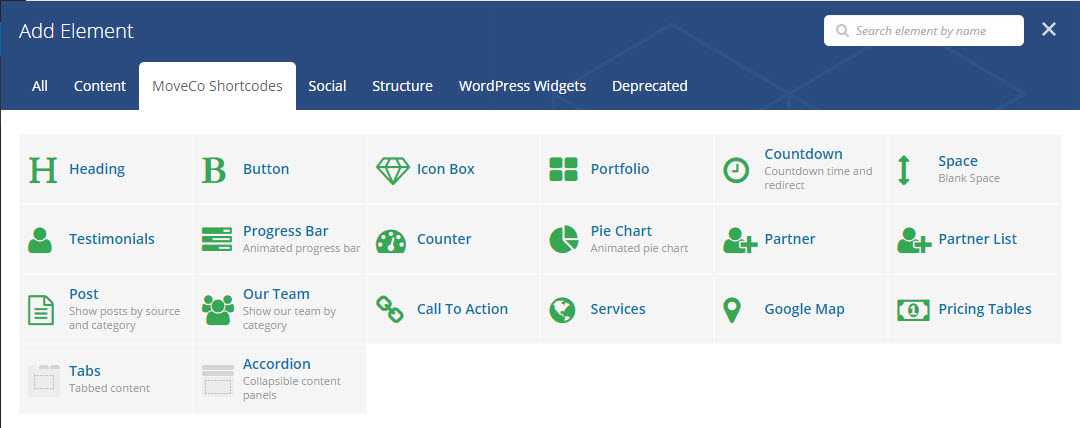Click the Icon Box label
Viewport: 1080px width, 428px height.
446,169
